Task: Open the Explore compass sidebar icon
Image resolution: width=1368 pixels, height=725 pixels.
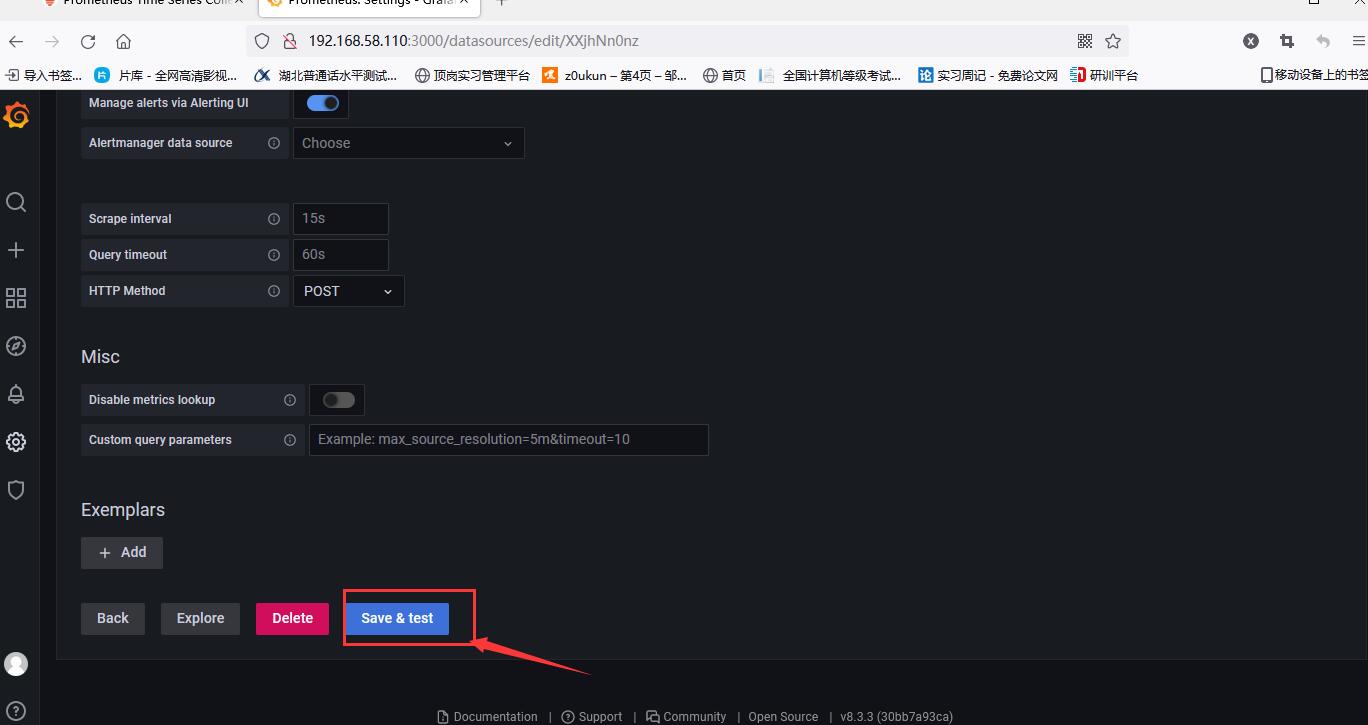Action: click(16, 346)
